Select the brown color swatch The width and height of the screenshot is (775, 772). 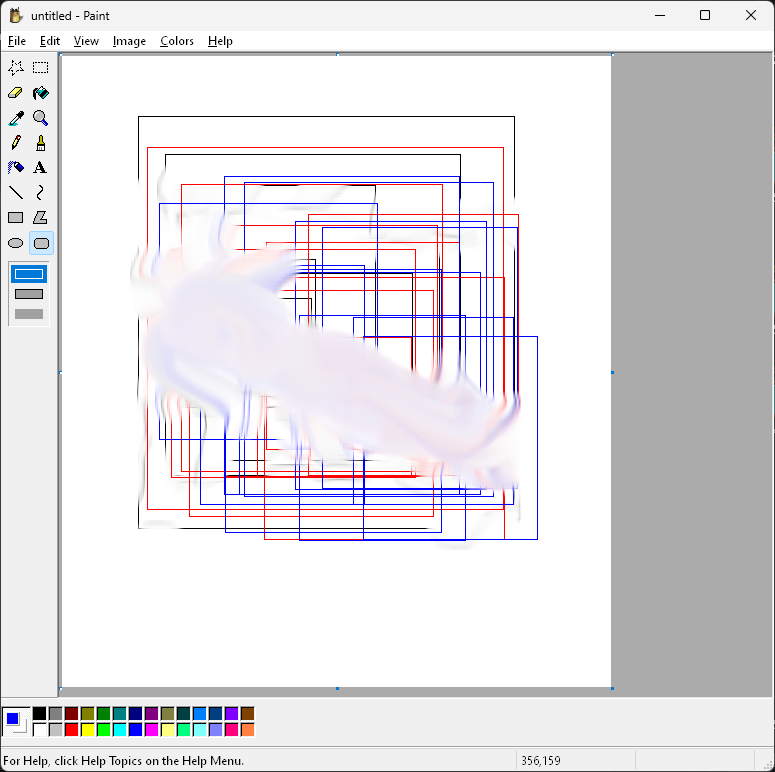tap(248, 713)
